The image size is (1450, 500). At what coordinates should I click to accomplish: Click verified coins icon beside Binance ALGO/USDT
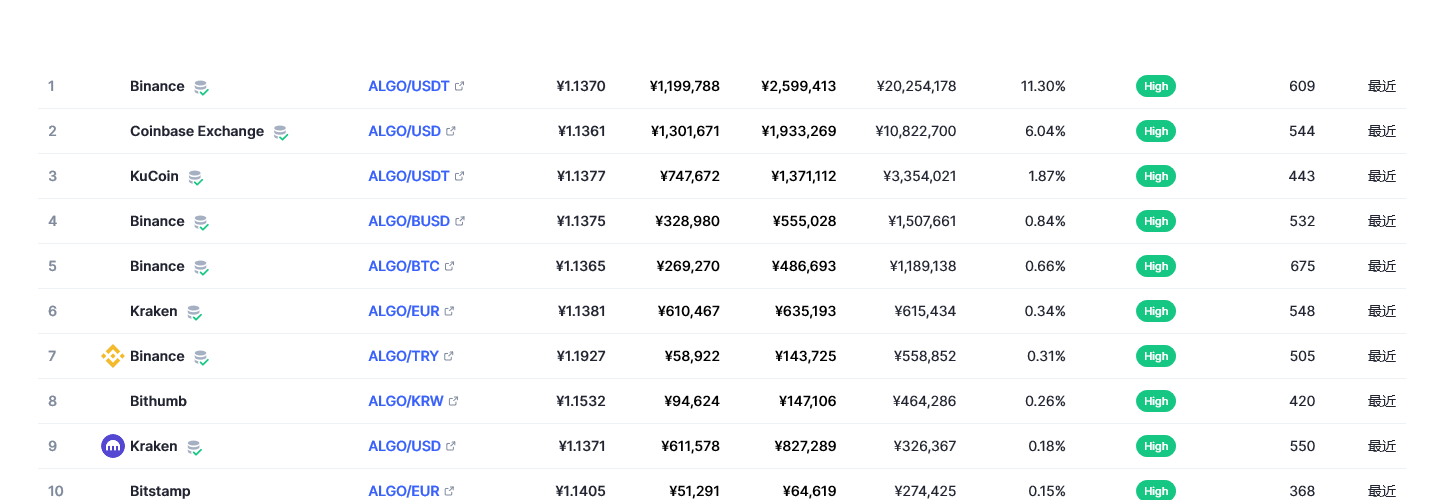201,87
